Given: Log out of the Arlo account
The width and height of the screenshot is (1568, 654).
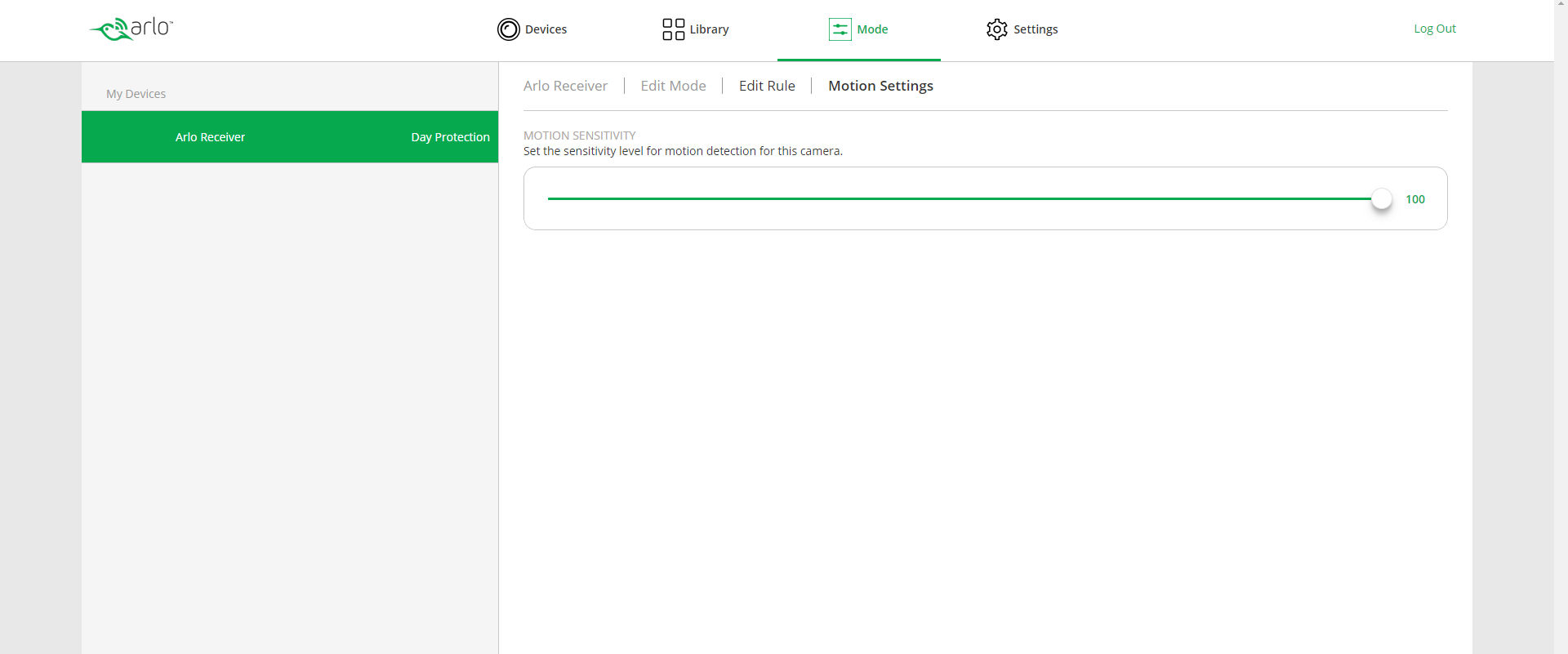Looking at the screenshot, I should (x=1434, y=29).
